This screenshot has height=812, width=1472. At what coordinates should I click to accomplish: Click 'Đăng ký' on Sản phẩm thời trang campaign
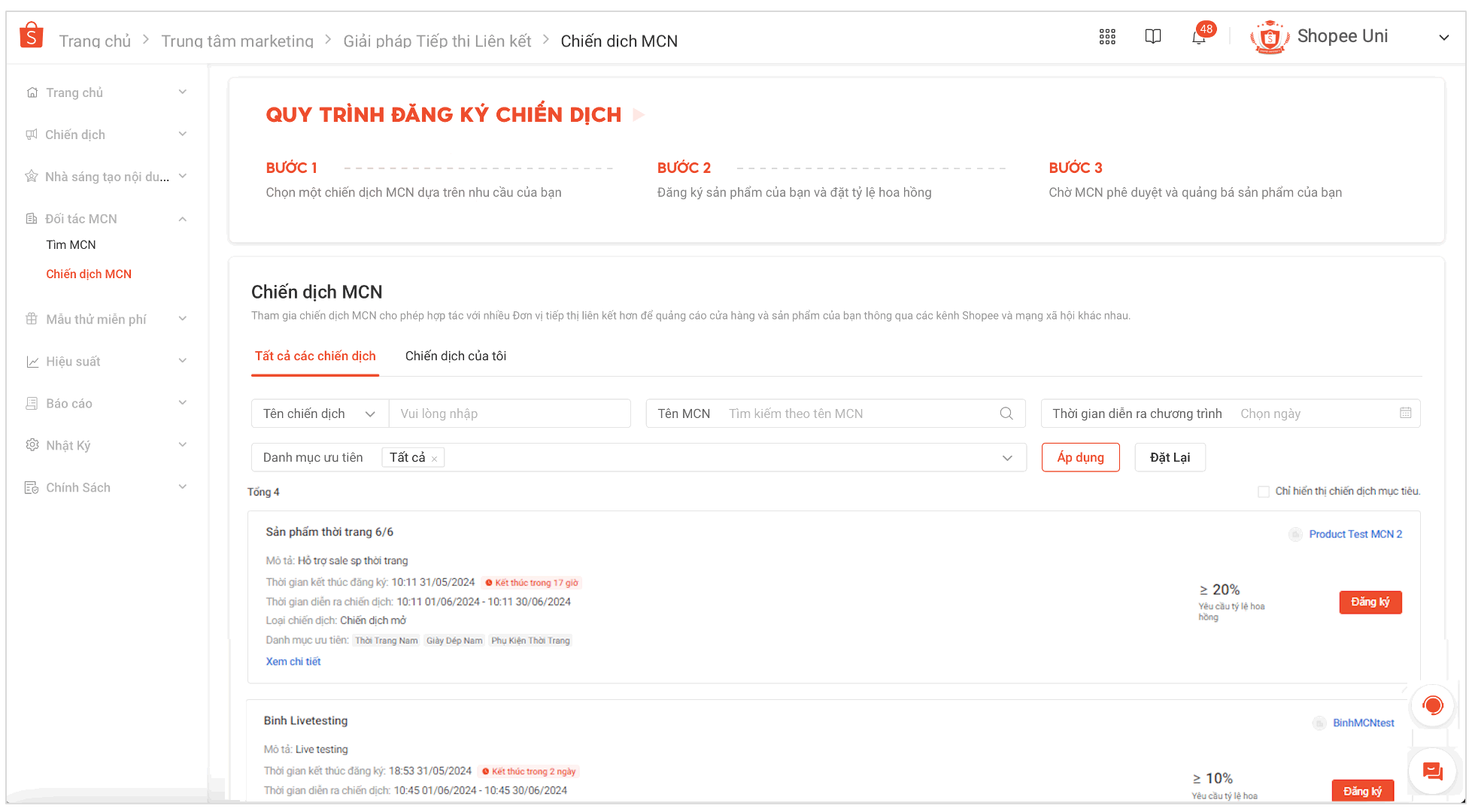(x=1370, y=602)
